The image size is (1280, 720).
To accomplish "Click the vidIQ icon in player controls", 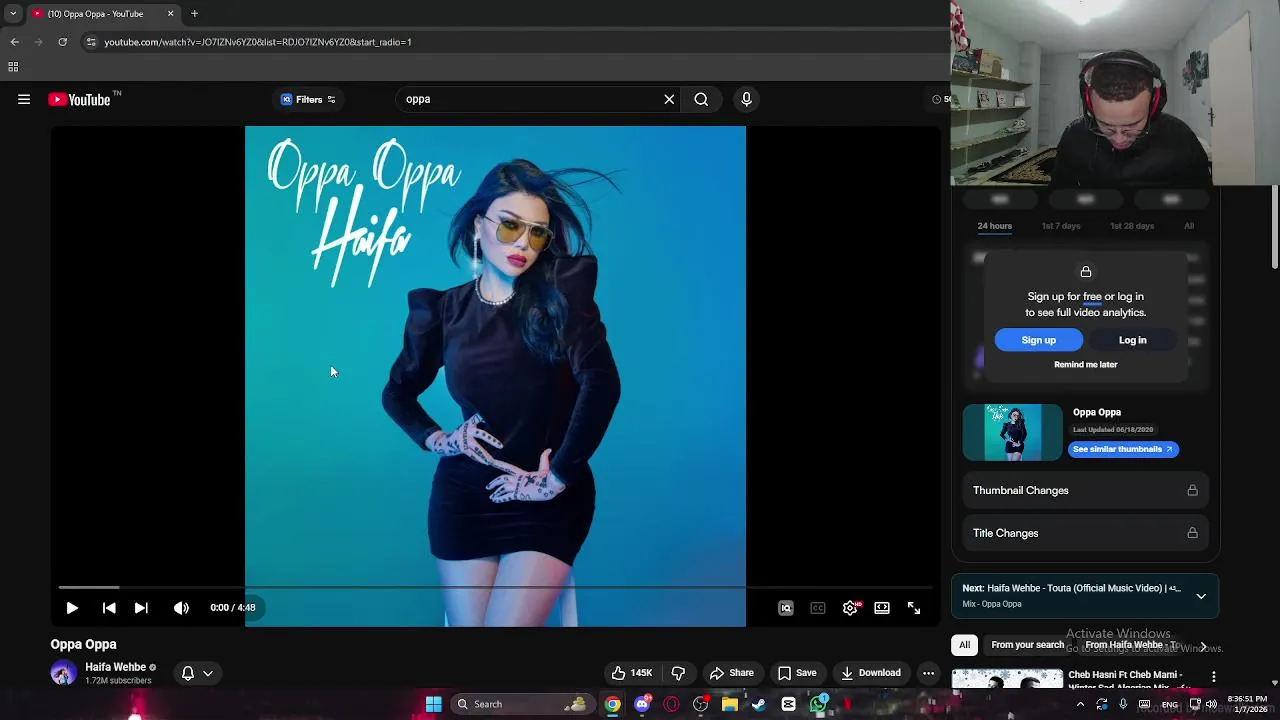I will pos(786,608).
